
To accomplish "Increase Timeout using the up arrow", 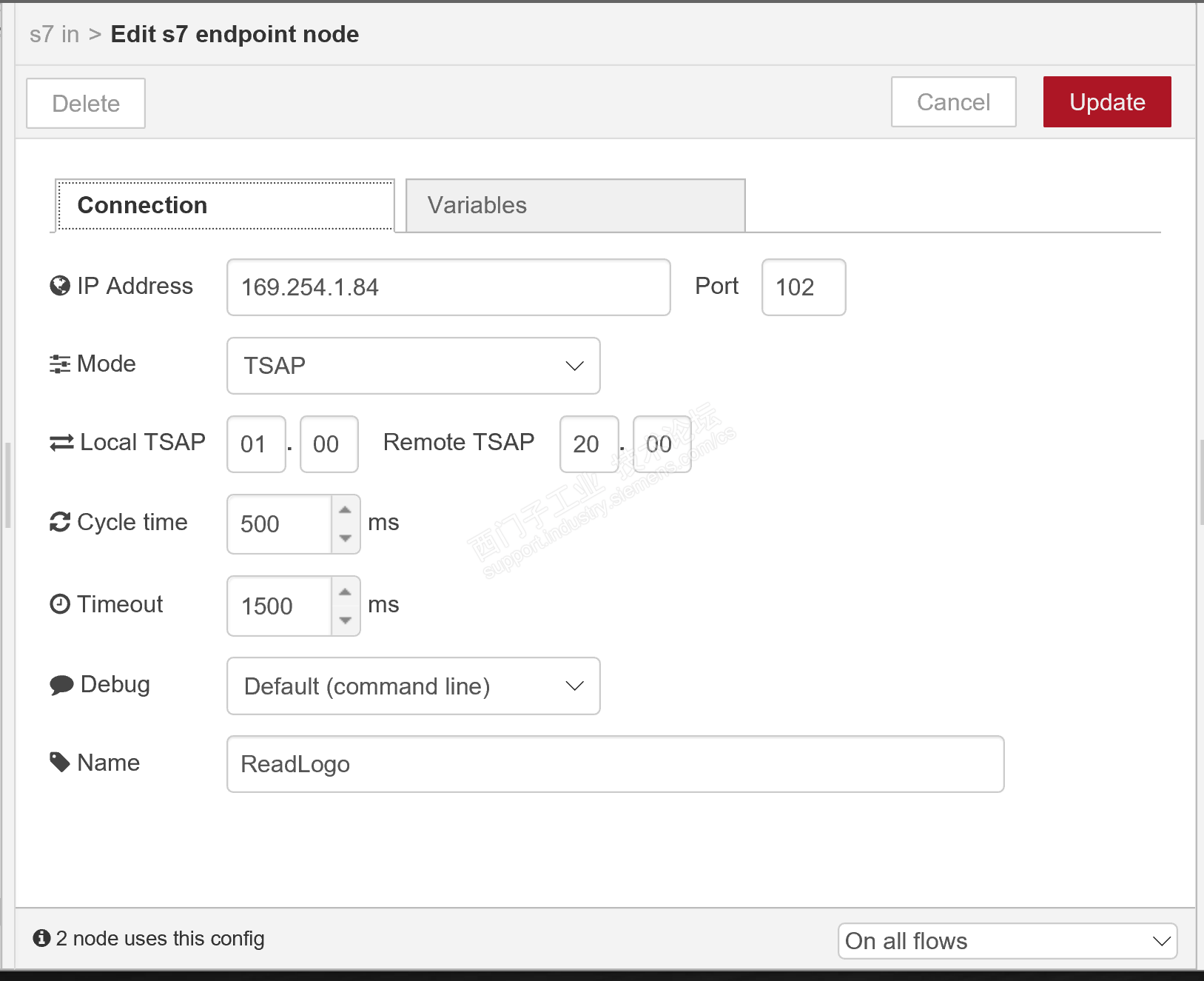I will [x=346, y=592].
